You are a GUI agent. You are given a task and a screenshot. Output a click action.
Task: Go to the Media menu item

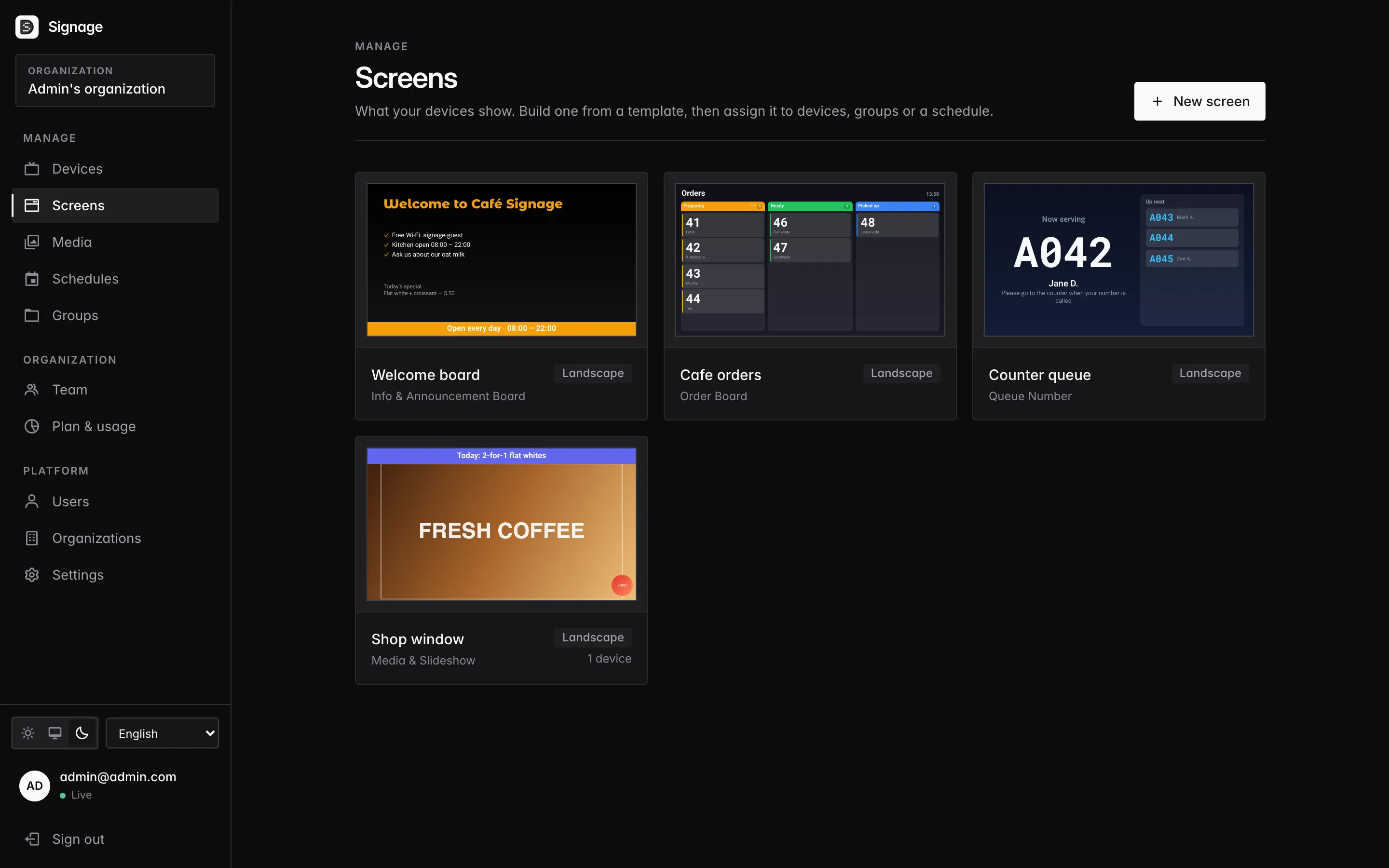(x=115, y=242)
